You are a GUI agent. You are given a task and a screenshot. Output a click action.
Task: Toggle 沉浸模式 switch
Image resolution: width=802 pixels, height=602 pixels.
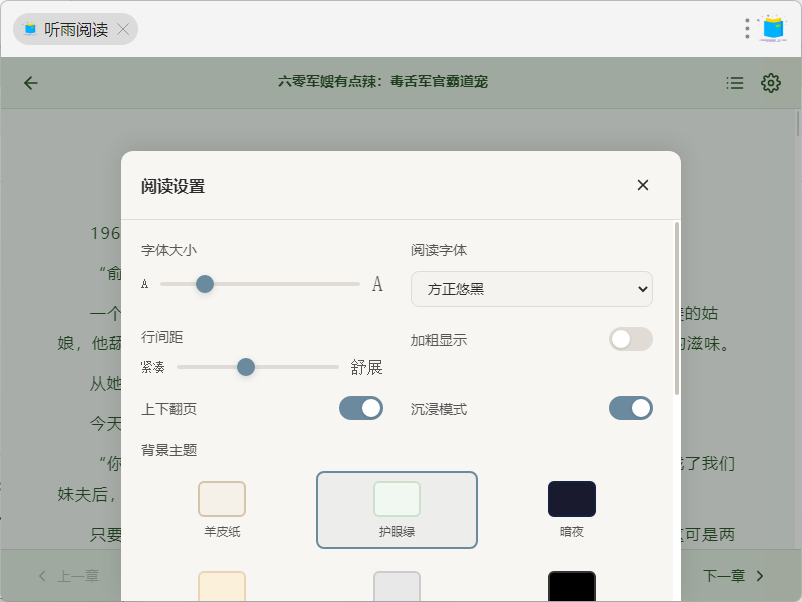coord(631,408)
